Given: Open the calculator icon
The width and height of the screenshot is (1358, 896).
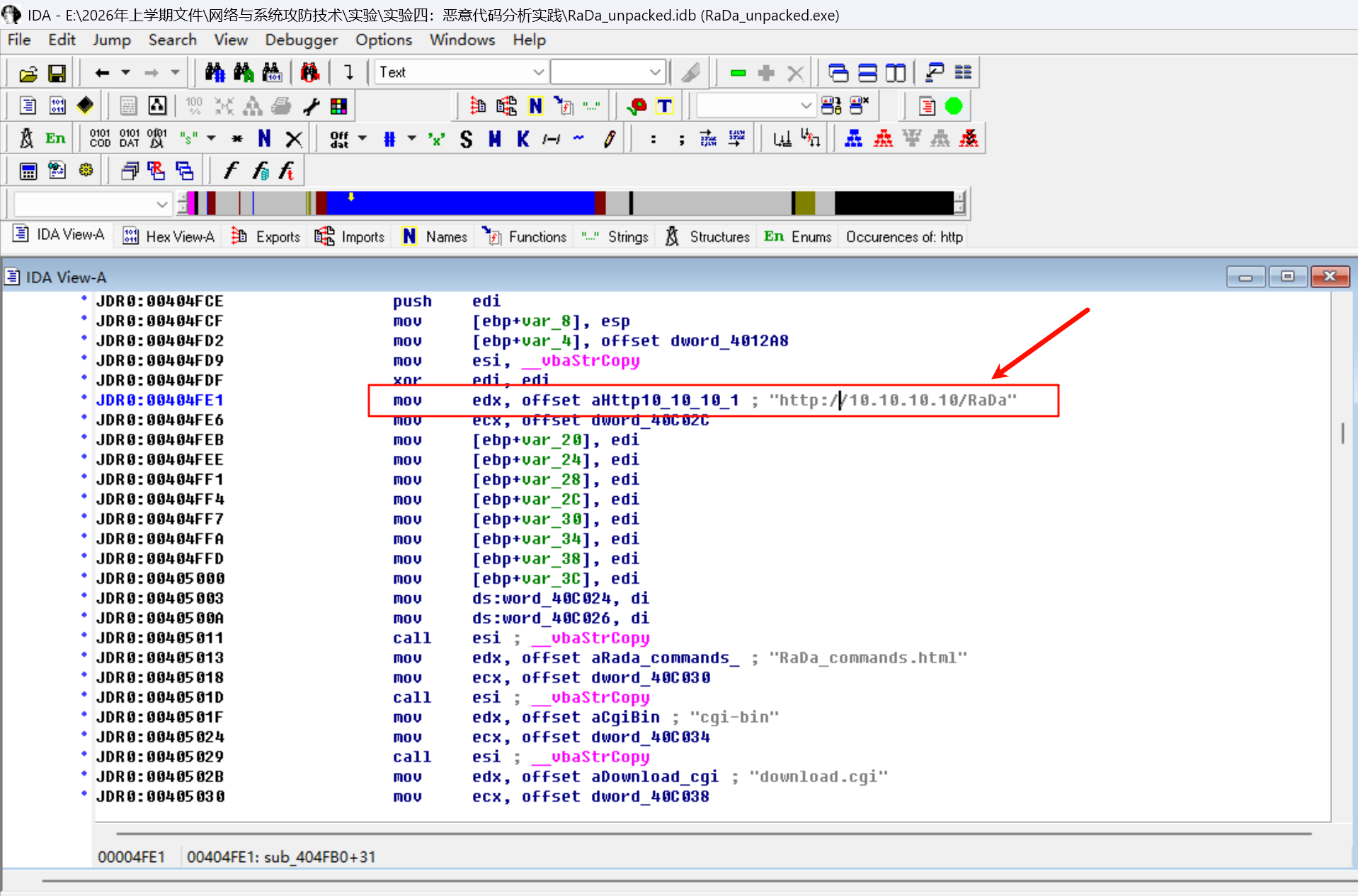Looking at the screenshot, I should coord(28,171).
